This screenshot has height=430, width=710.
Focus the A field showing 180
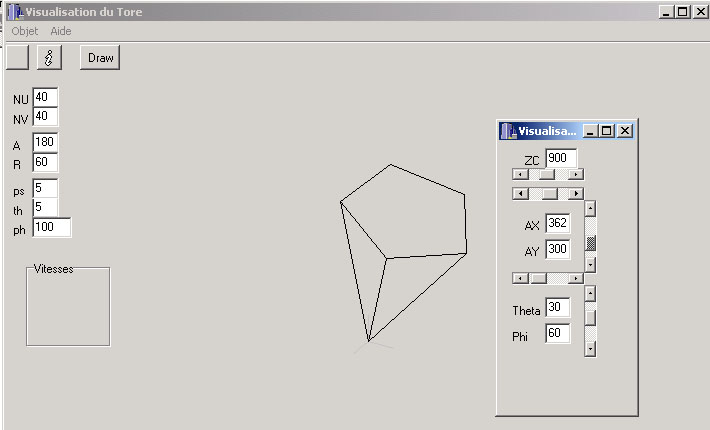point(45,143)
